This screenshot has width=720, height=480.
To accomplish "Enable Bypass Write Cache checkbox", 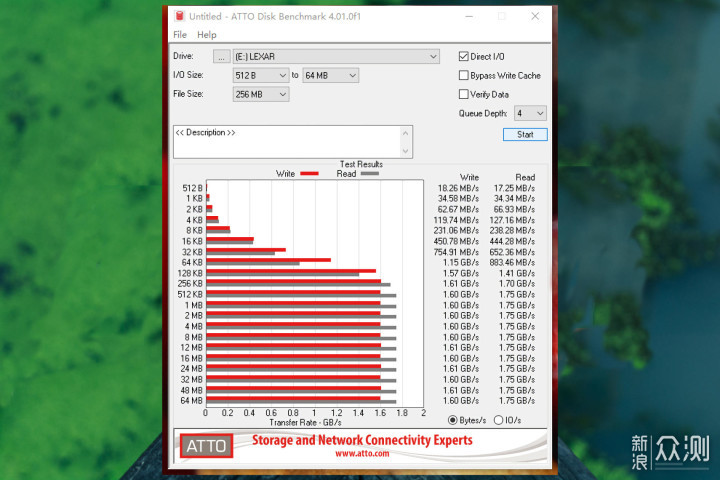I will coord(463,75).
